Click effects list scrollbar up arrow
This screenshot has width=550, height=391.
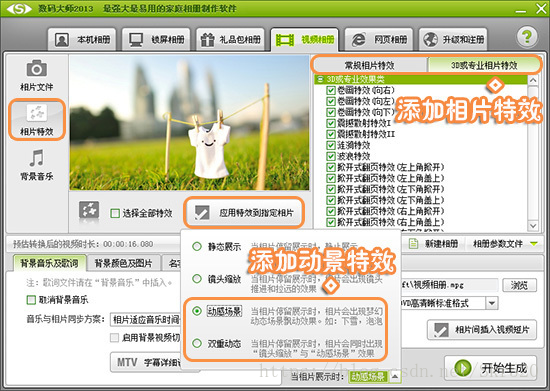tap(533, 80)
